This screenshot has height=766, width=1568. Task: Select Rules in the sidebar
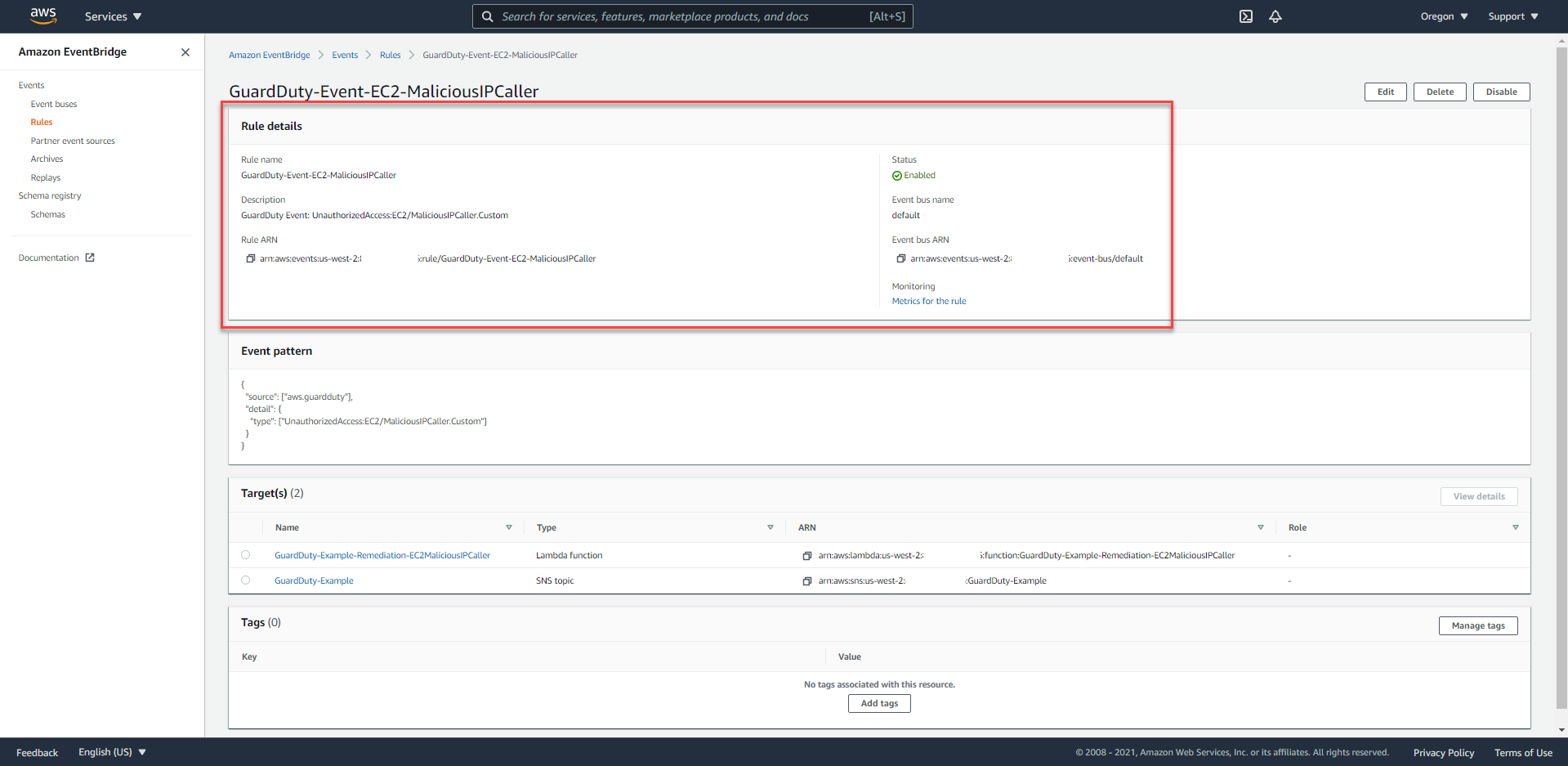click(42, 123)
